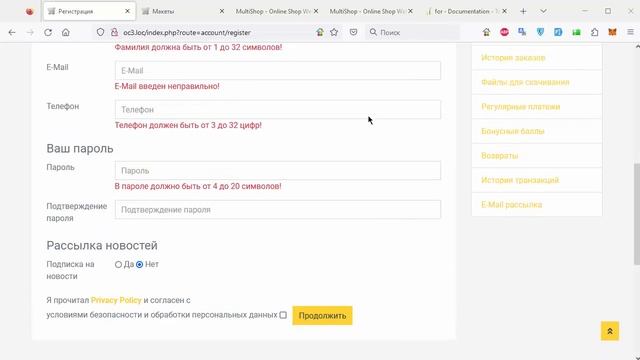Open the red adblock extension icon
640x360 pixels.
point(504,32)
